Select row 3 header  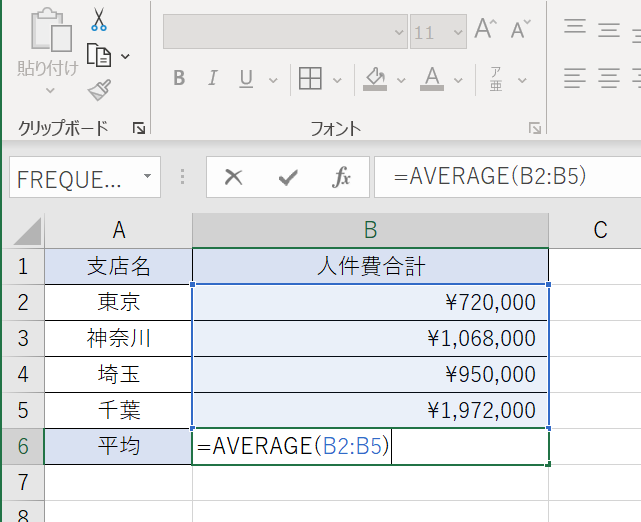click(22, 338)
